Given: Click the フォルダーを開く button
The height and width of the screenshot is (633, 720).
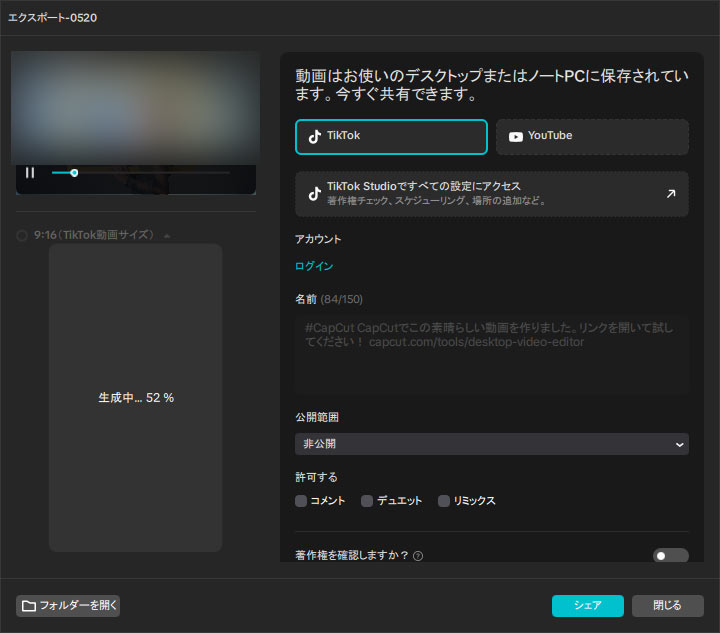Looking at the screenshot, I should [x=68, y=606].
